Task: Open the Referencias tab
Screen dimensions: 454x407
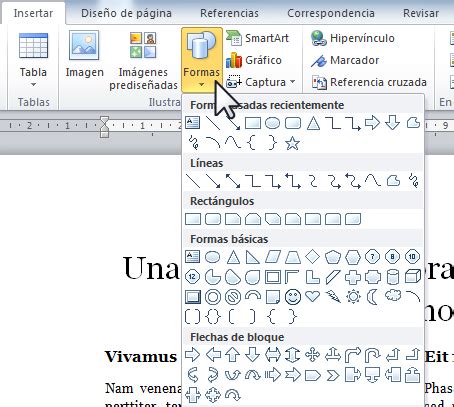Action: click(x=229, y=13)
